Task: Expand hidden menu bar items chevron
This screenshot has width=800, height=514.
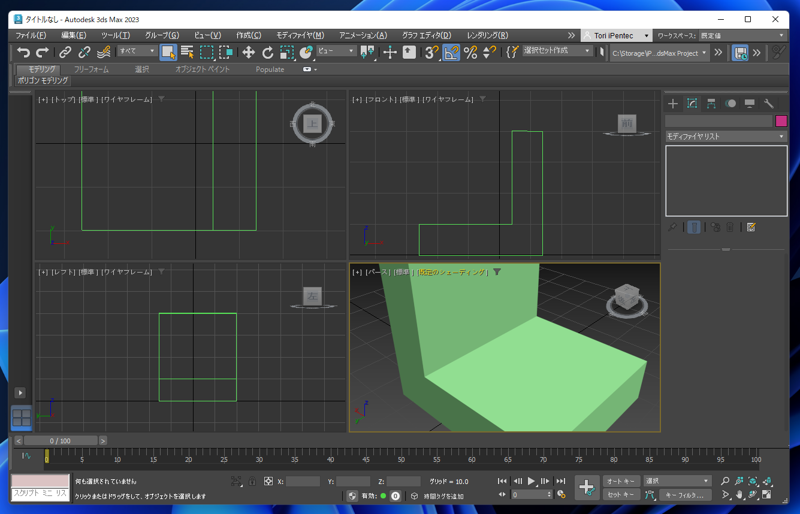Action: tap(571, 35)
